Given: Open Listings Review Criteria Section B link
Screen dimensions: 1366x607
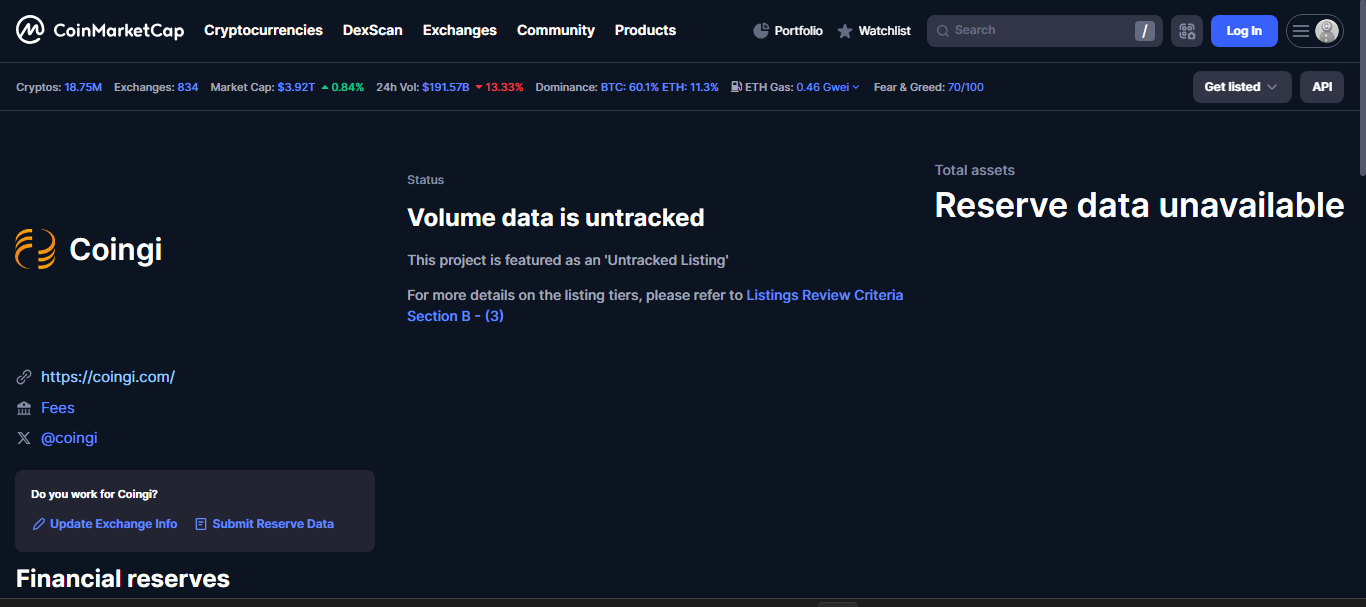Looking at the screenshot, I should (655, 305).
